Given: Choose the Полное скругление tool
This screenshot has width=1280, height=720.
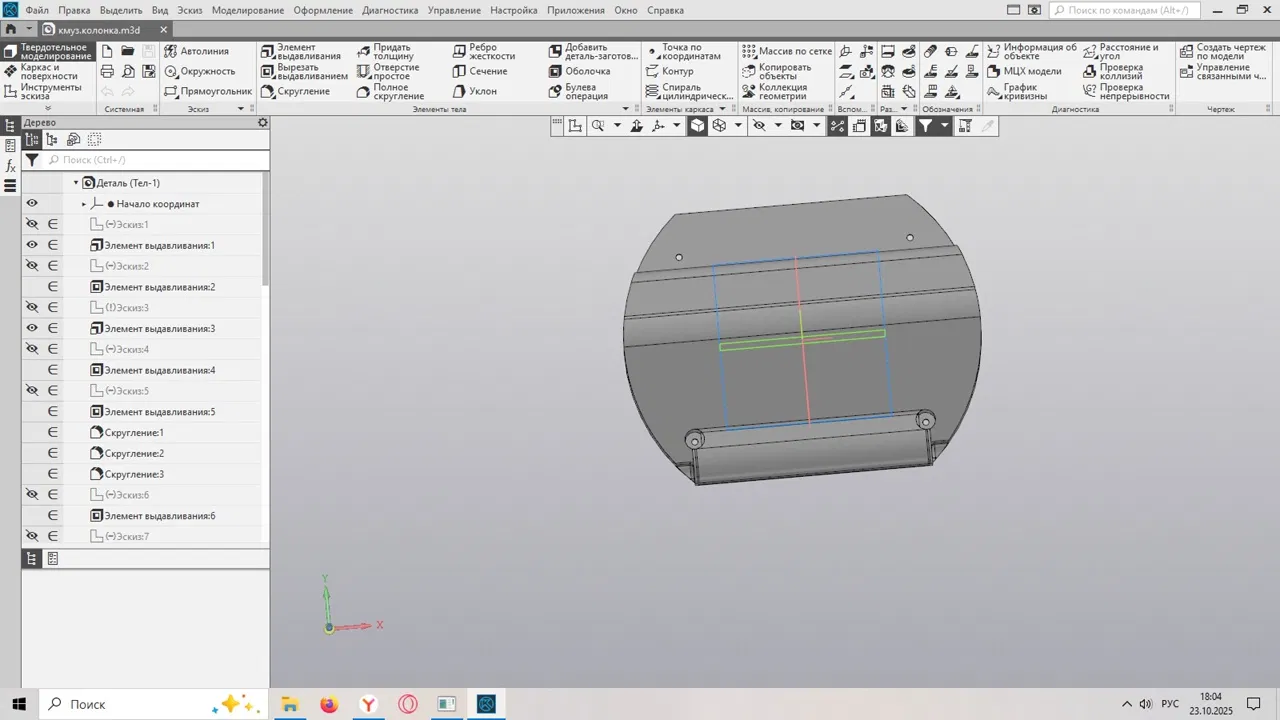Looking at the screenshot, I should [391, 92].
